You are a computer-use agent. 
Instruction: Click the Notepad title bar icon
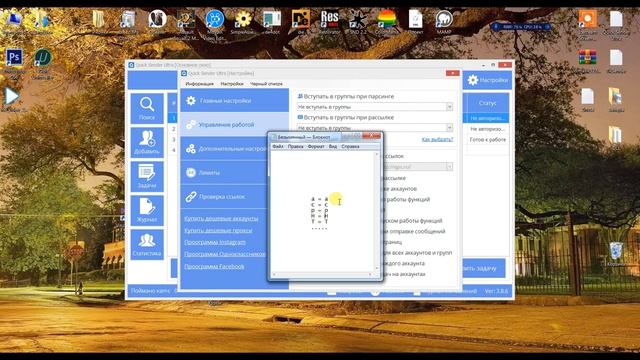pos(274,137)
